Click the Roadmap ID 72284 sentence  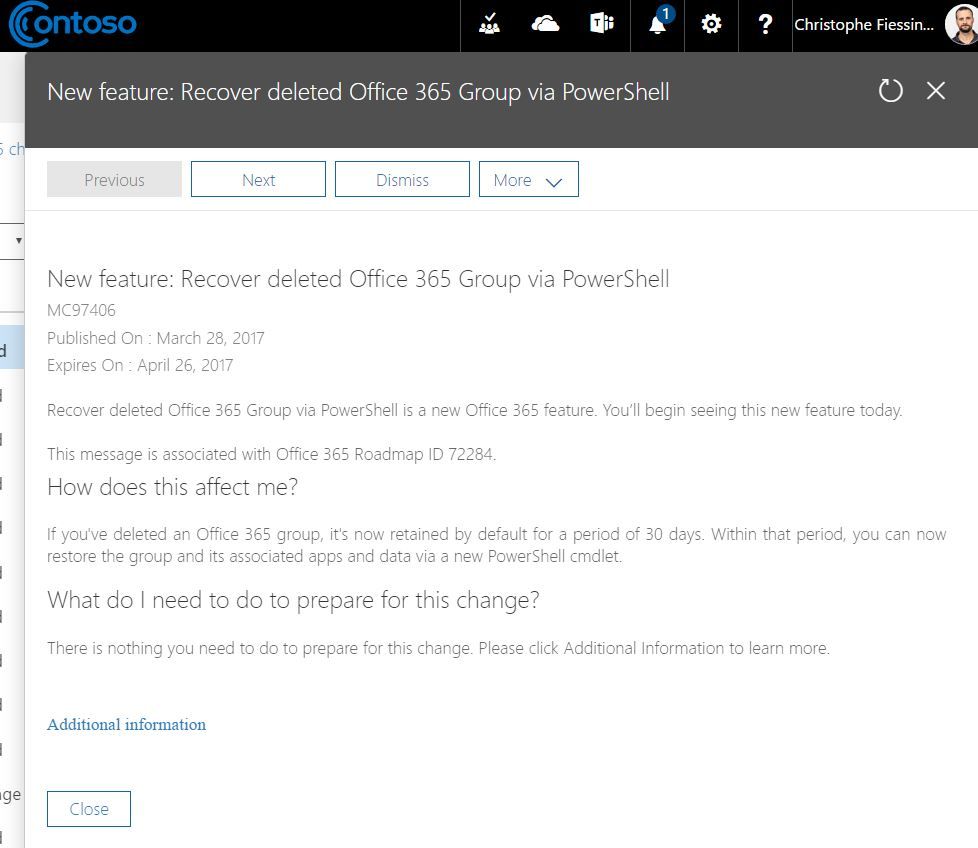click(271, 454)
